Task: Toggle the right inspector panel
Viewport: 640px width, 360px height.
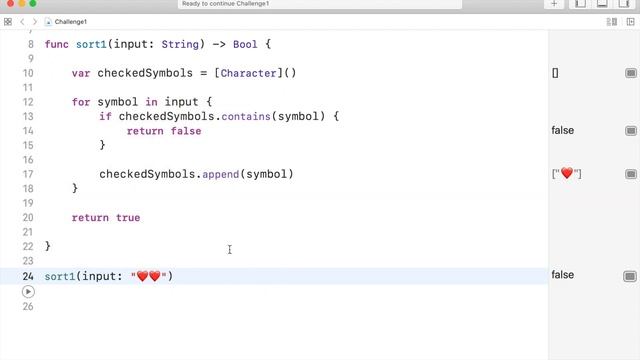Action: (x=624, y=4)
